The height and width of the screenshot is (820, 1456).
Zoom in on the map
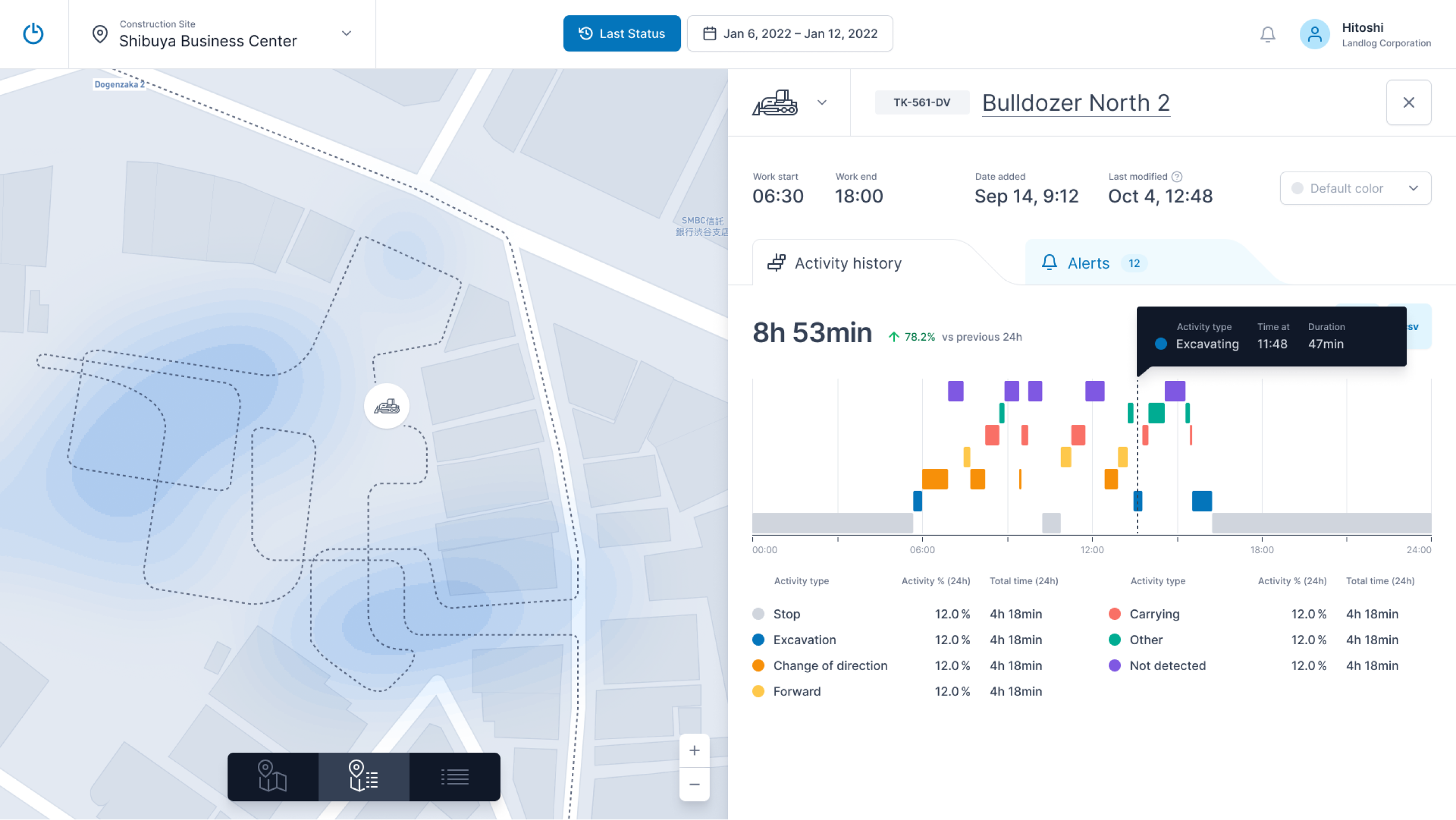tap(694, 751)
